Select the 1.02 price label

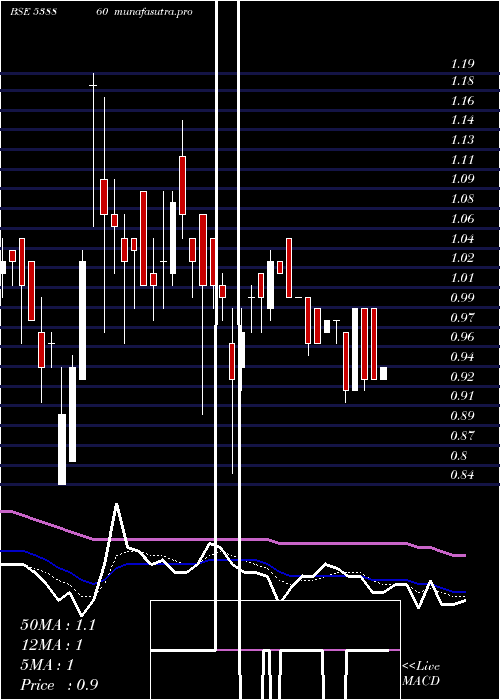pyautogui.click(x=462, y=258)
